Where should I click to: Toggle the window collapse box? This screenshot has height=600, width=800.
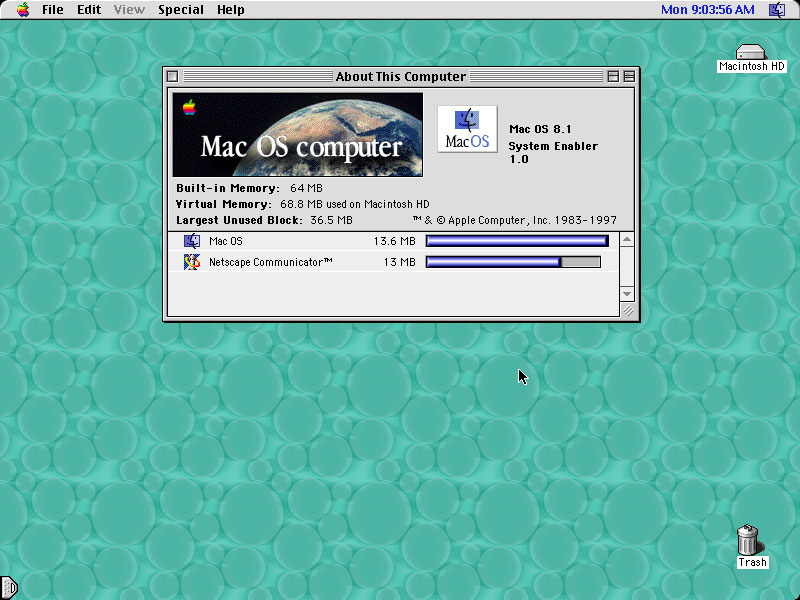(x=629, y=77)
